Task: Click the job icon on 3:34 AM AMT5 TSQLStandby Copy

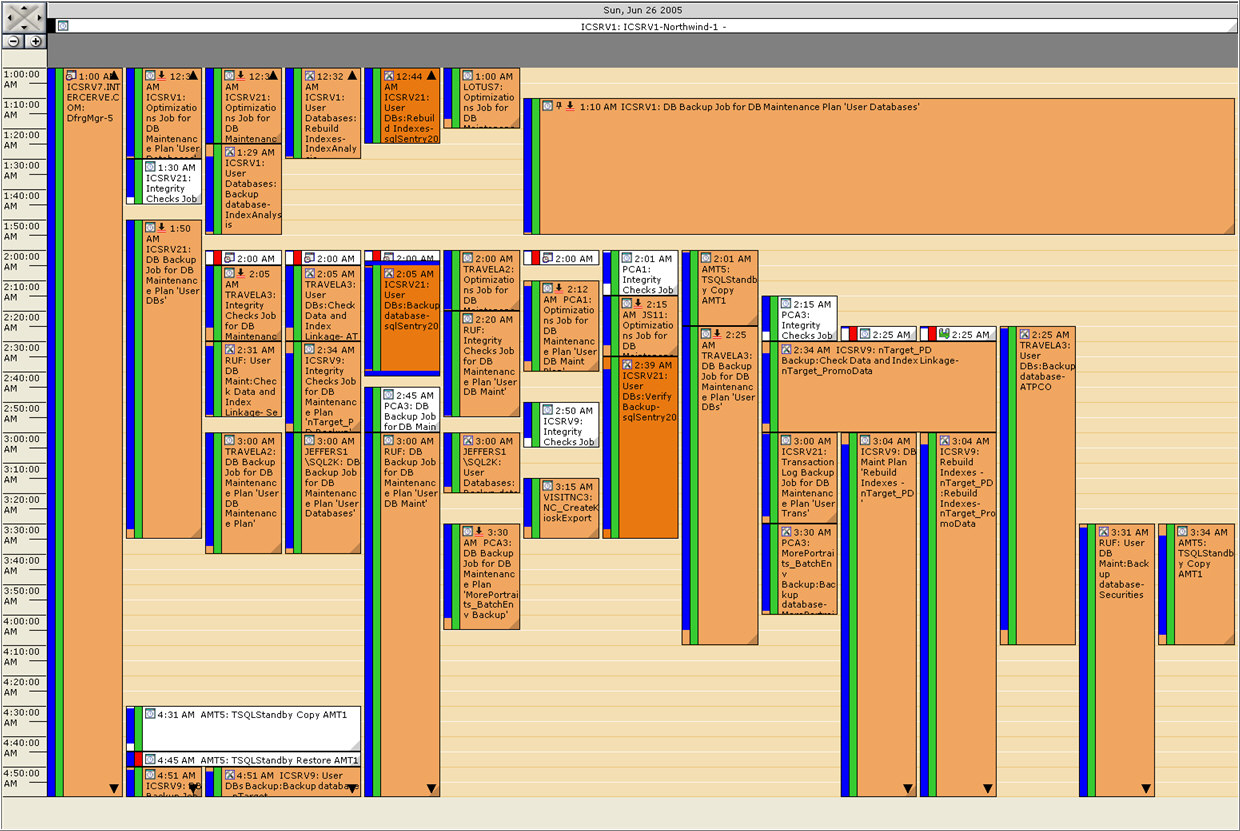Action: click(1183, 532)
